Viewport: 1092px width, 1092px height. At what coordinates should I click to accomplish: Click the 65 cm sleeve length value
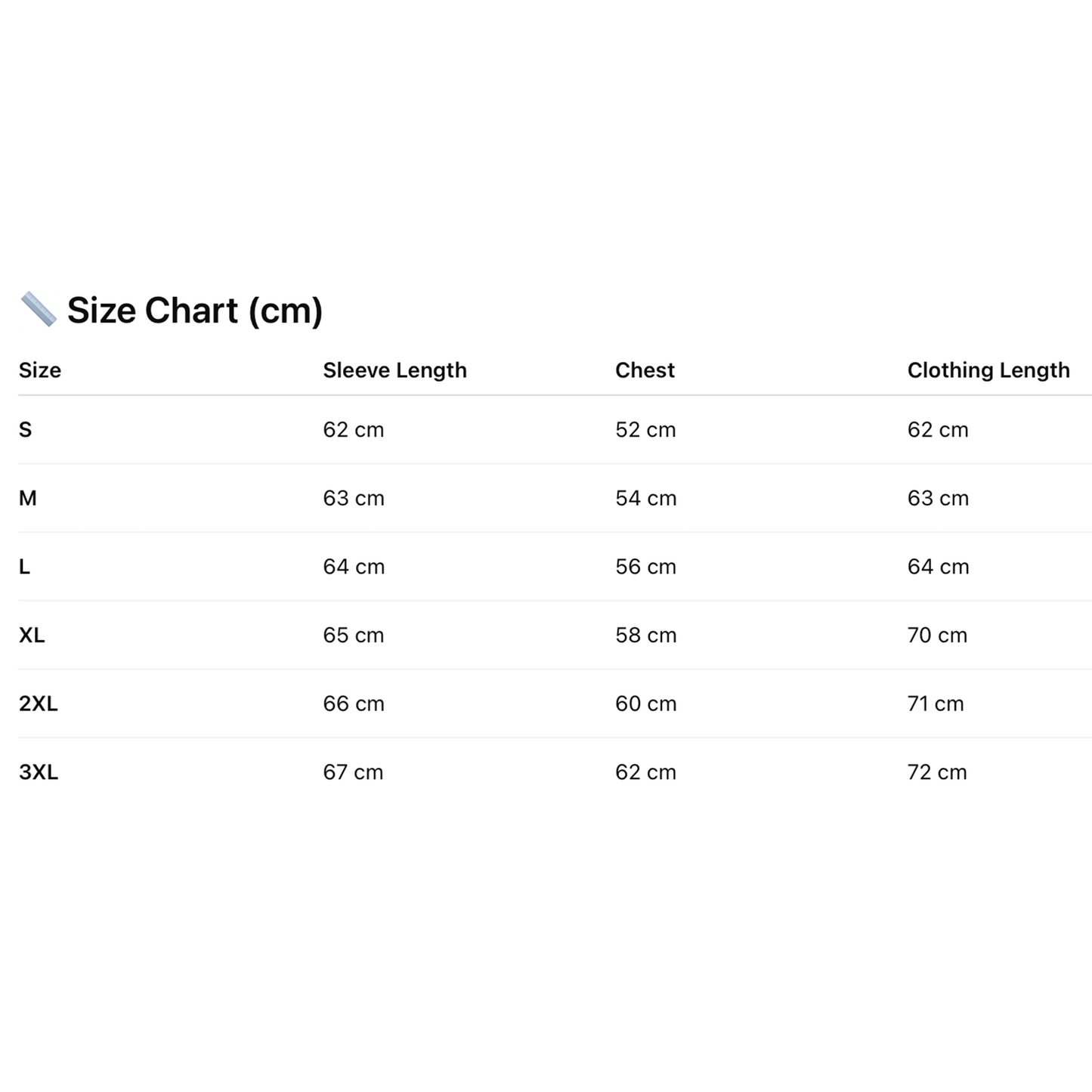(353, 635)
